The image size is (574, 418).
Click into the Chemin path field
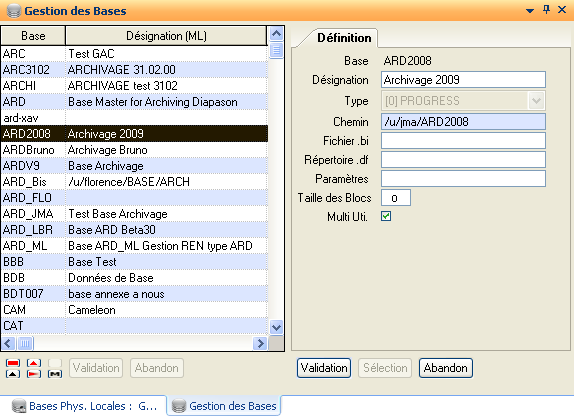463,122
